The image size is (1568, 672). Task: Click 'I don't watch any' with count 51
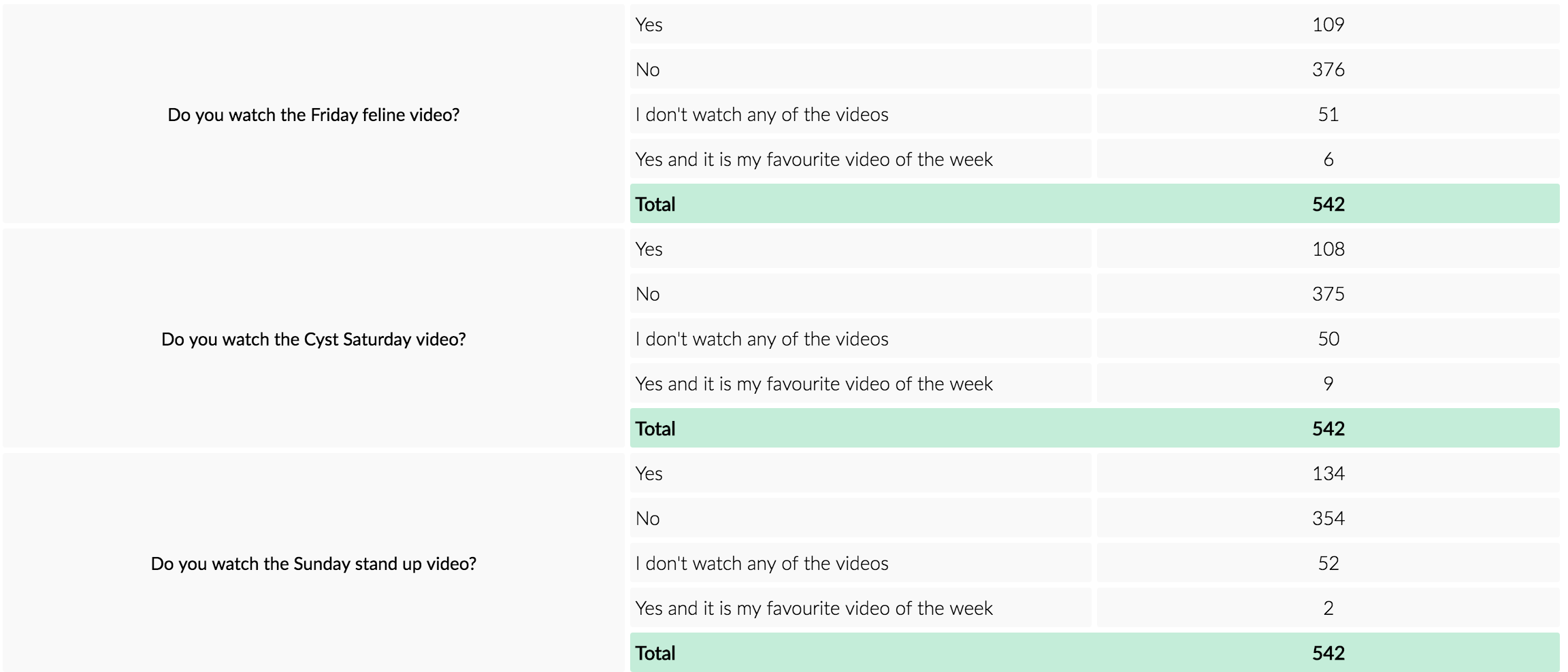point(762,114)
